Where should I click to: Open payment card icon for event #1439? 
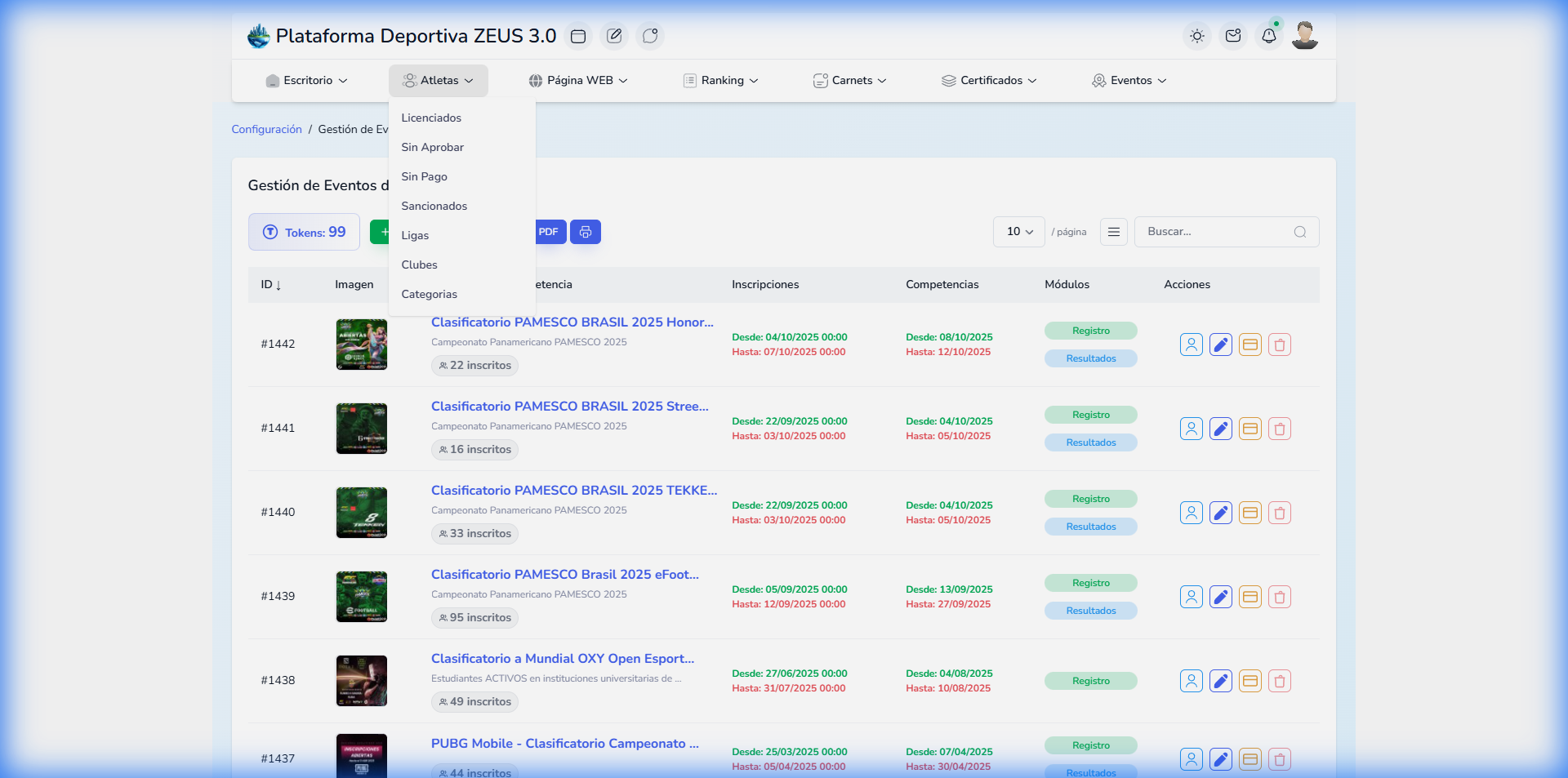(1249, 597)
